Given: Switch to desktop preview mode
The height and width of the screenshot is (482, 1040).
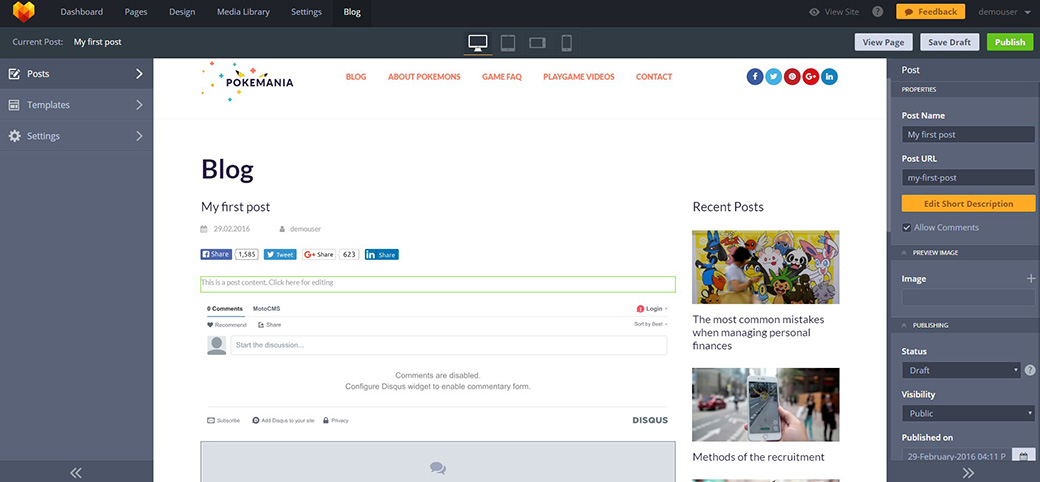Looking at the screenshot, I should point(478,42).
